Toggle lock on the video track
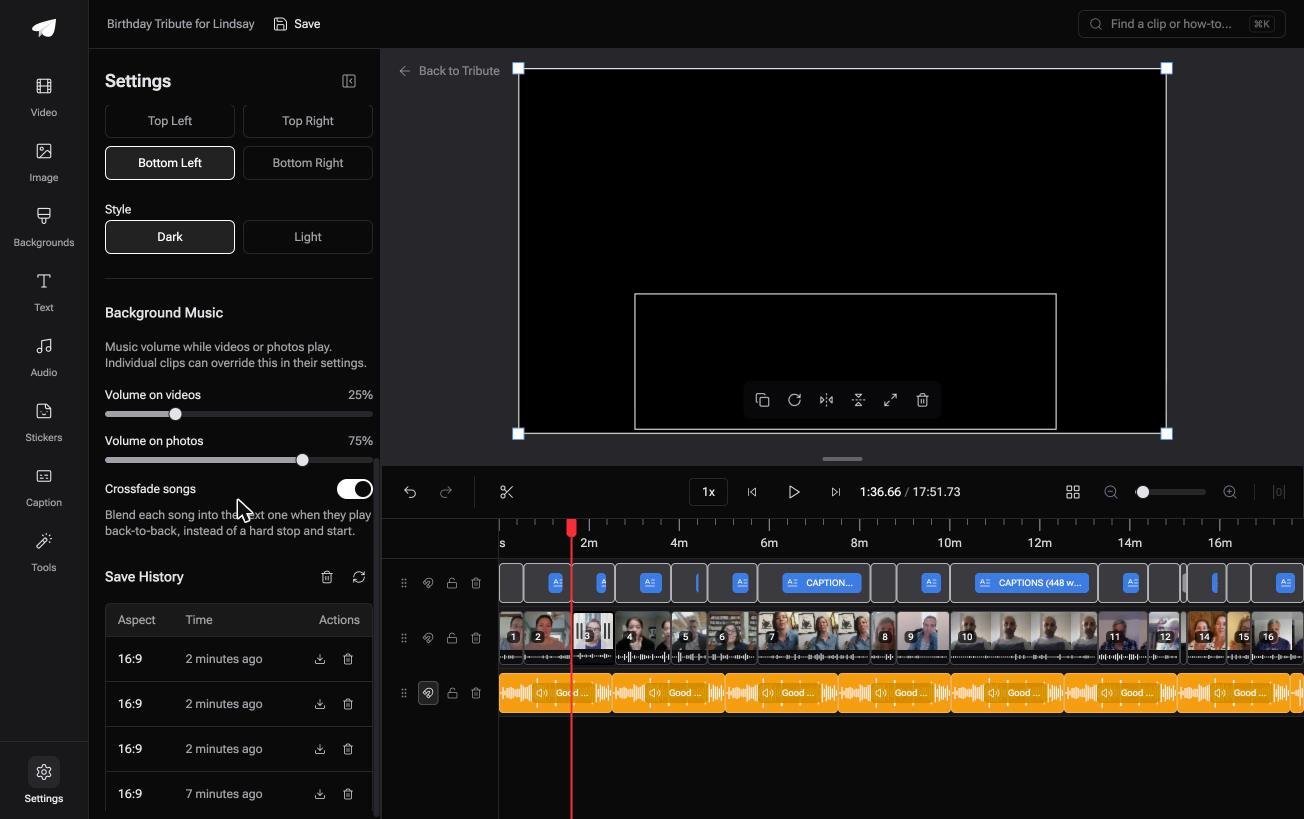The height and width of the screenshot is (819, 1304). 452,638
